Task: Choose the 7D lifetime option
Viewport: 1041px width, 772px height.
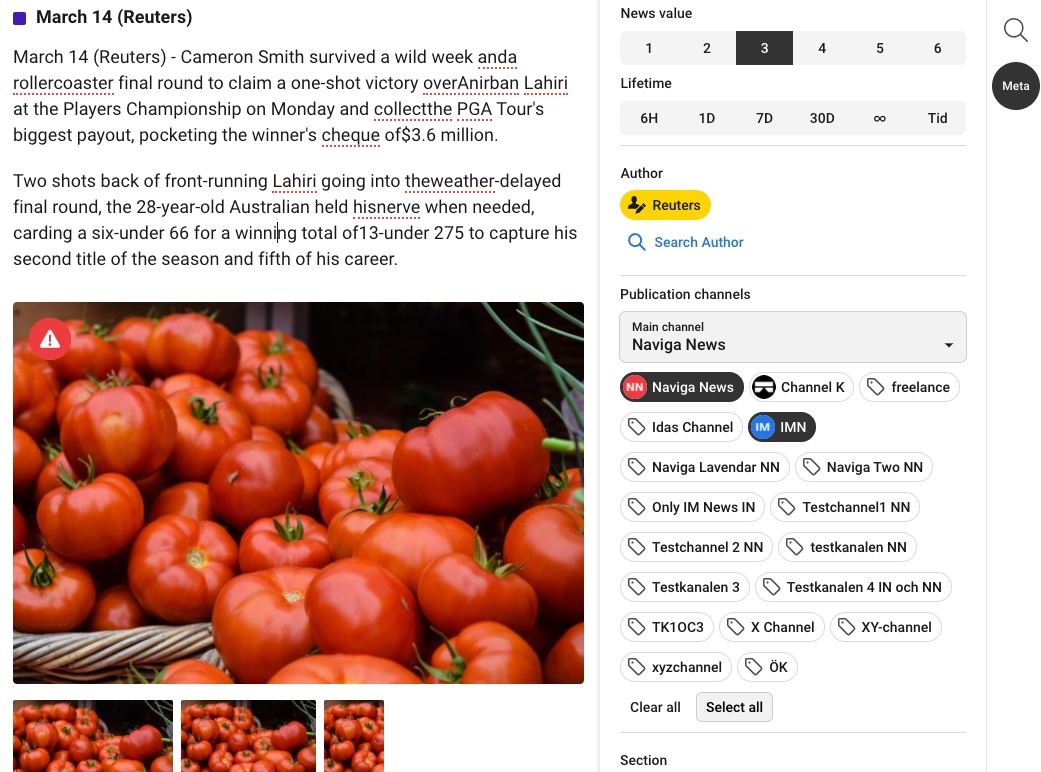Action: (764, 118)
